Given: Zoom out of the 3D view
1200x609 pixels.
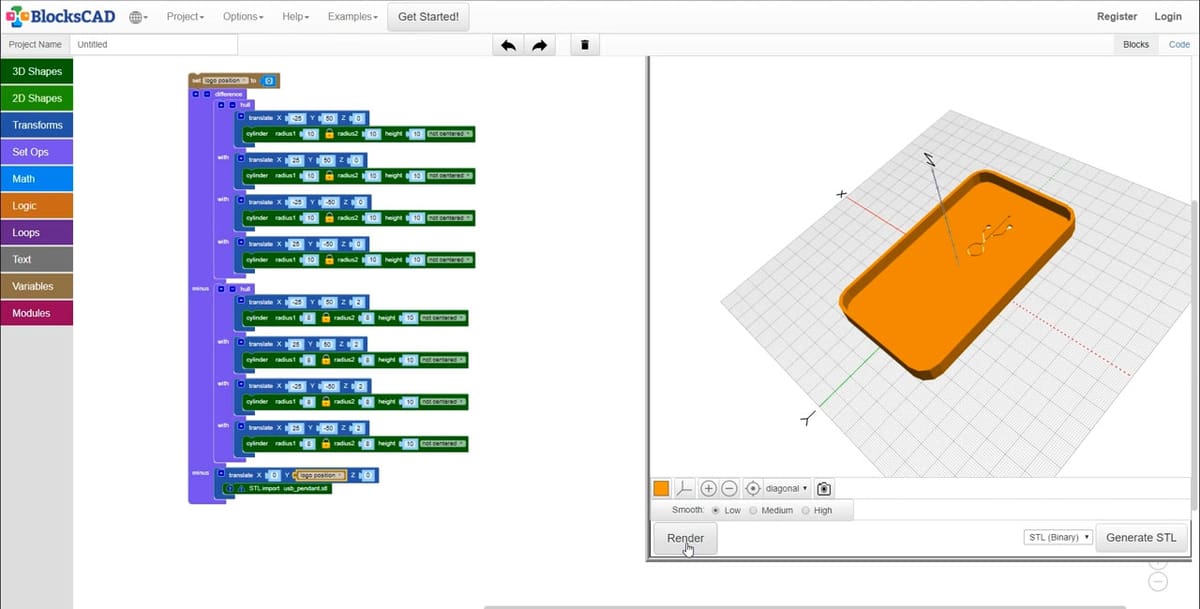Looking at the screenshot, I should tap(729, 488).
